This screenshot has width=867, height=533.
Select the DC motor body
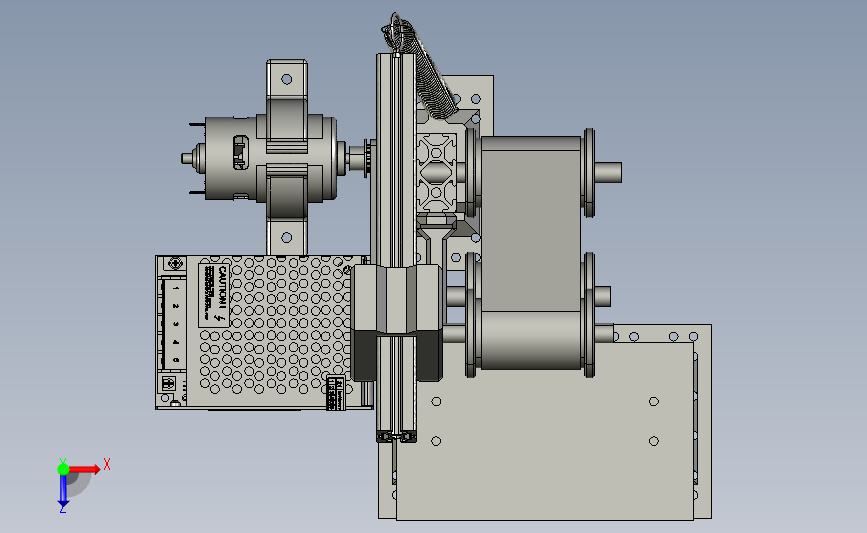point(270,158)
